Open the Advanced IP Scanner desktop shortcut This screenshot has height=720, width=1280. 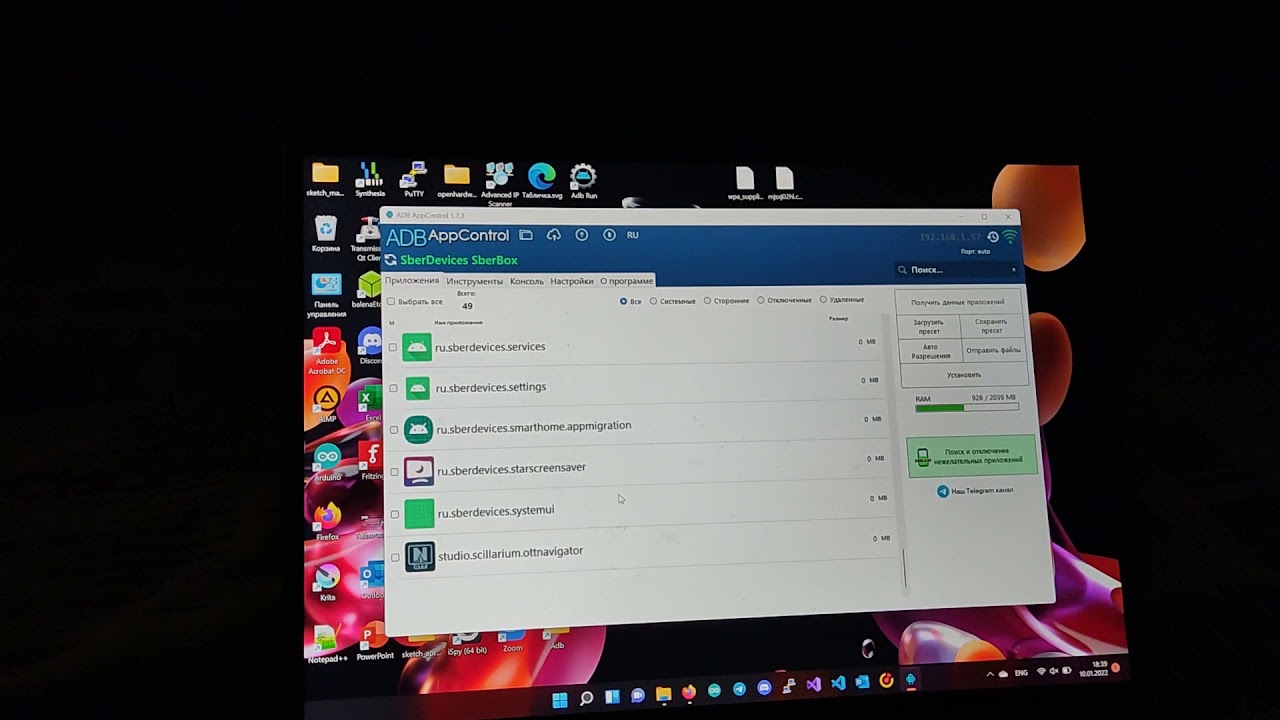tap(499, 183)
